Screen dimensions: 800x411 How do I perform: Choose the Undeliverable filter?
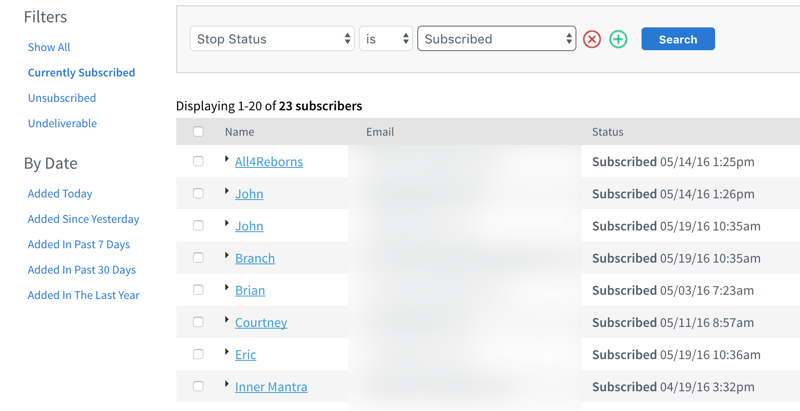pos(62,123)
